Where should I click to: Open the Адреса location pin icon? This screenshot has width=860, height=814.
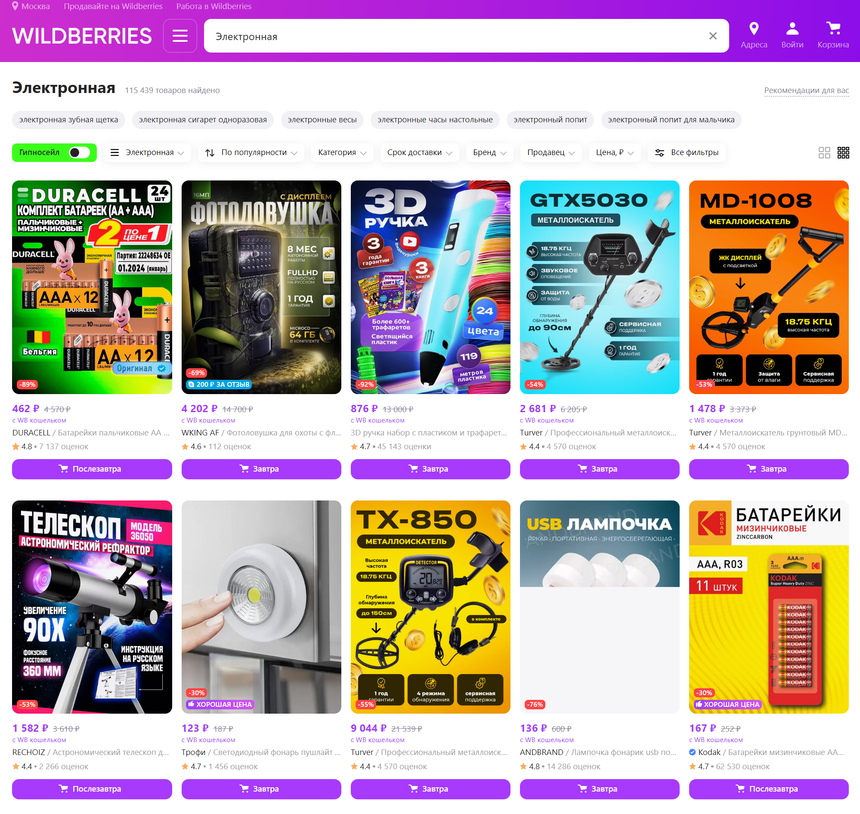[x=754, y=35]
